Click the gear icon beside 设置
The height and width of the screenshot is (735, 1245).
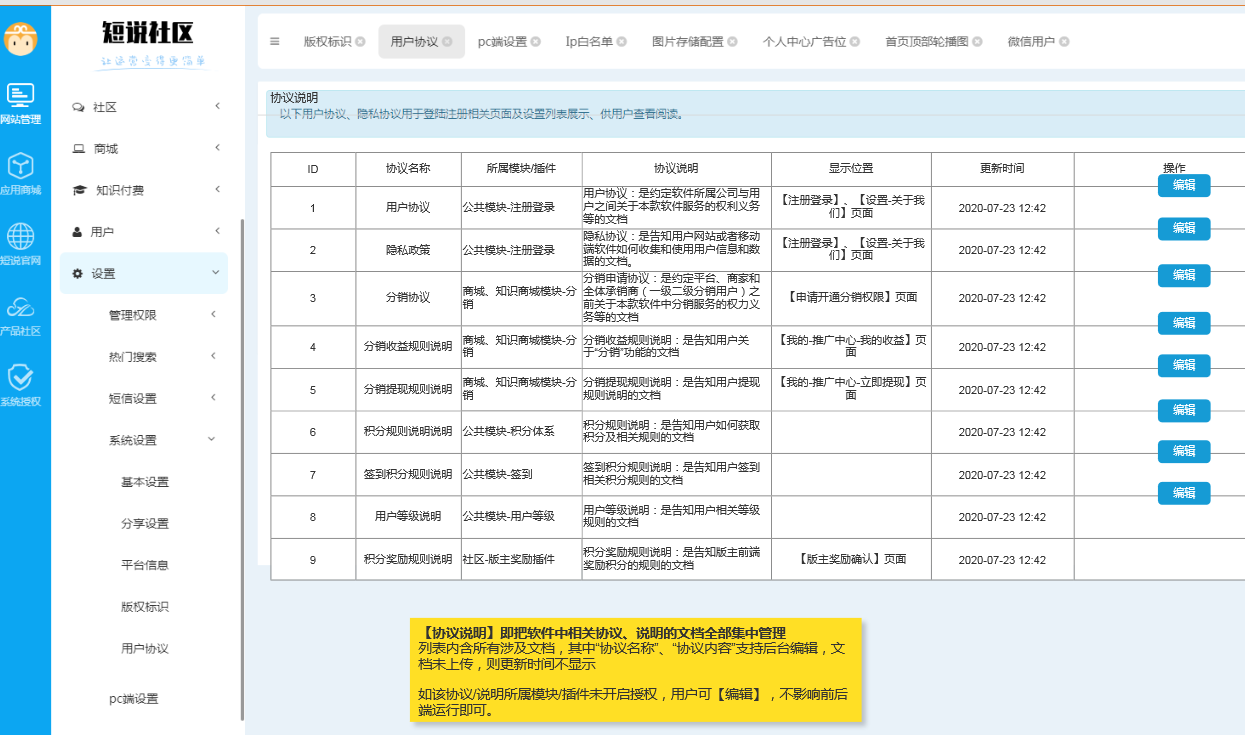tap(77, 274)
